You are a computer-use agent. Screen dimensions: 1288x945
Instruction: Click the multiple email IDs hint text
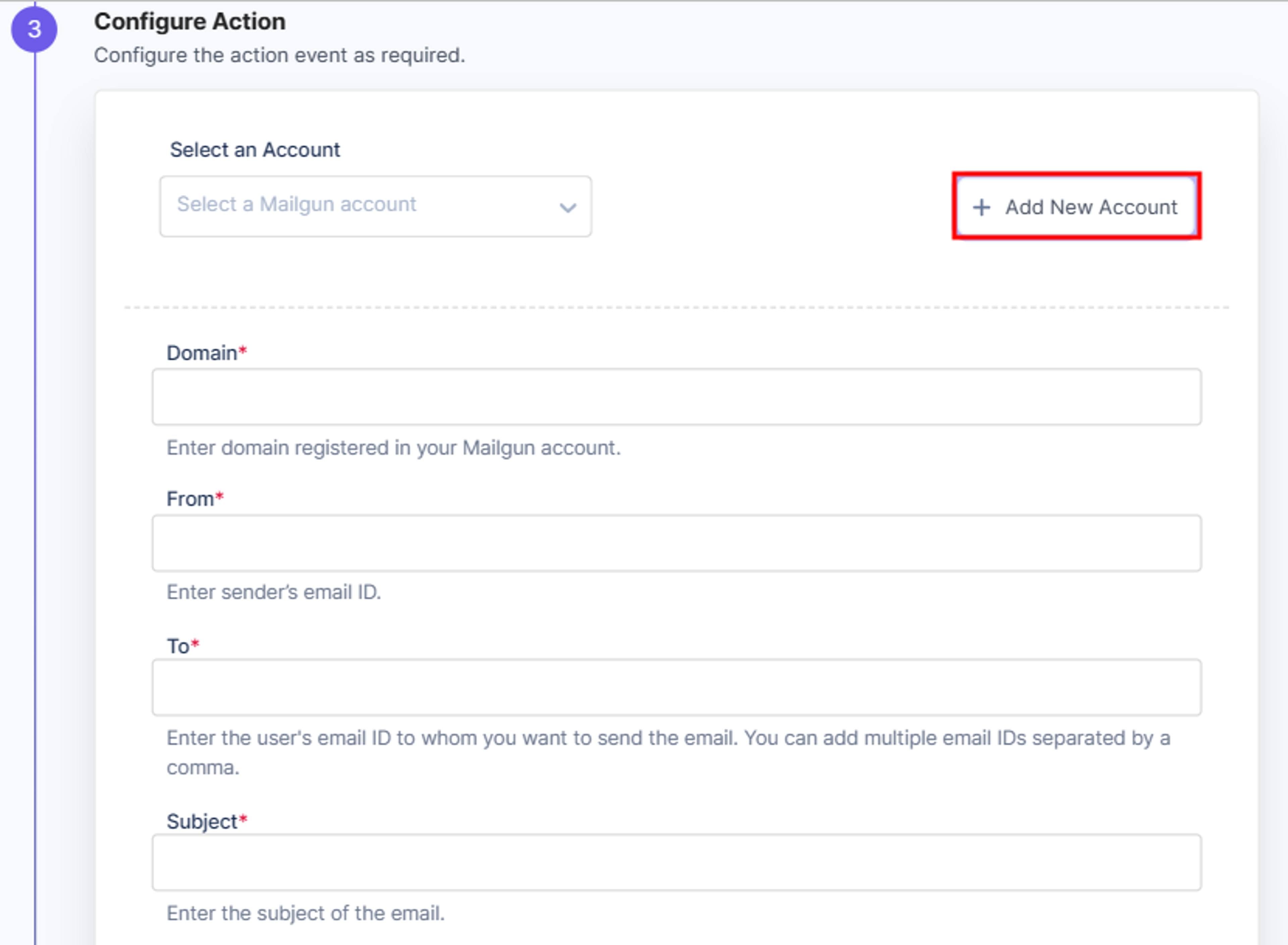coord(668,753)
